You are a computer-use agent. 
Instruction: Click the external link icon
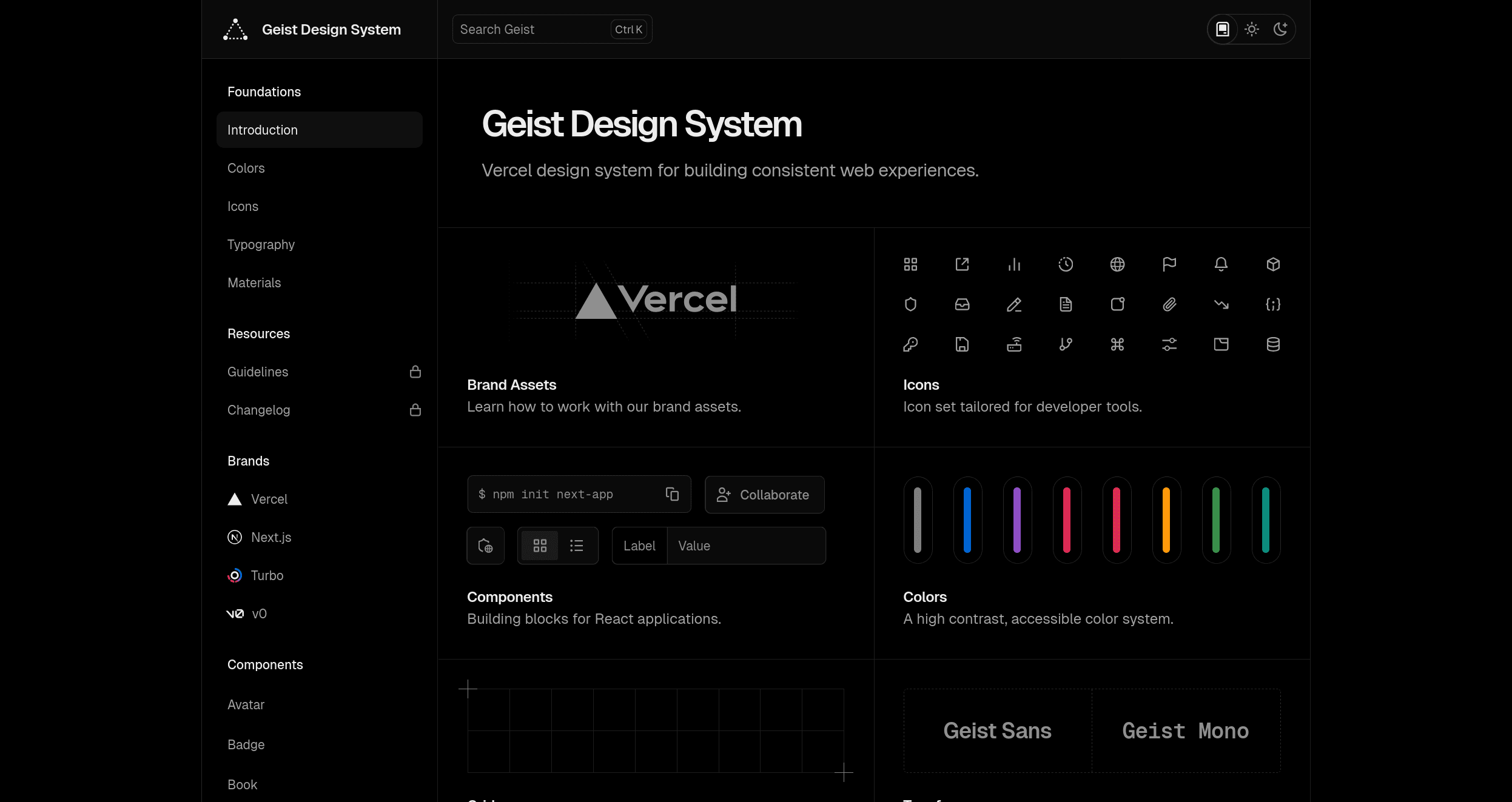tap(963, 264)
